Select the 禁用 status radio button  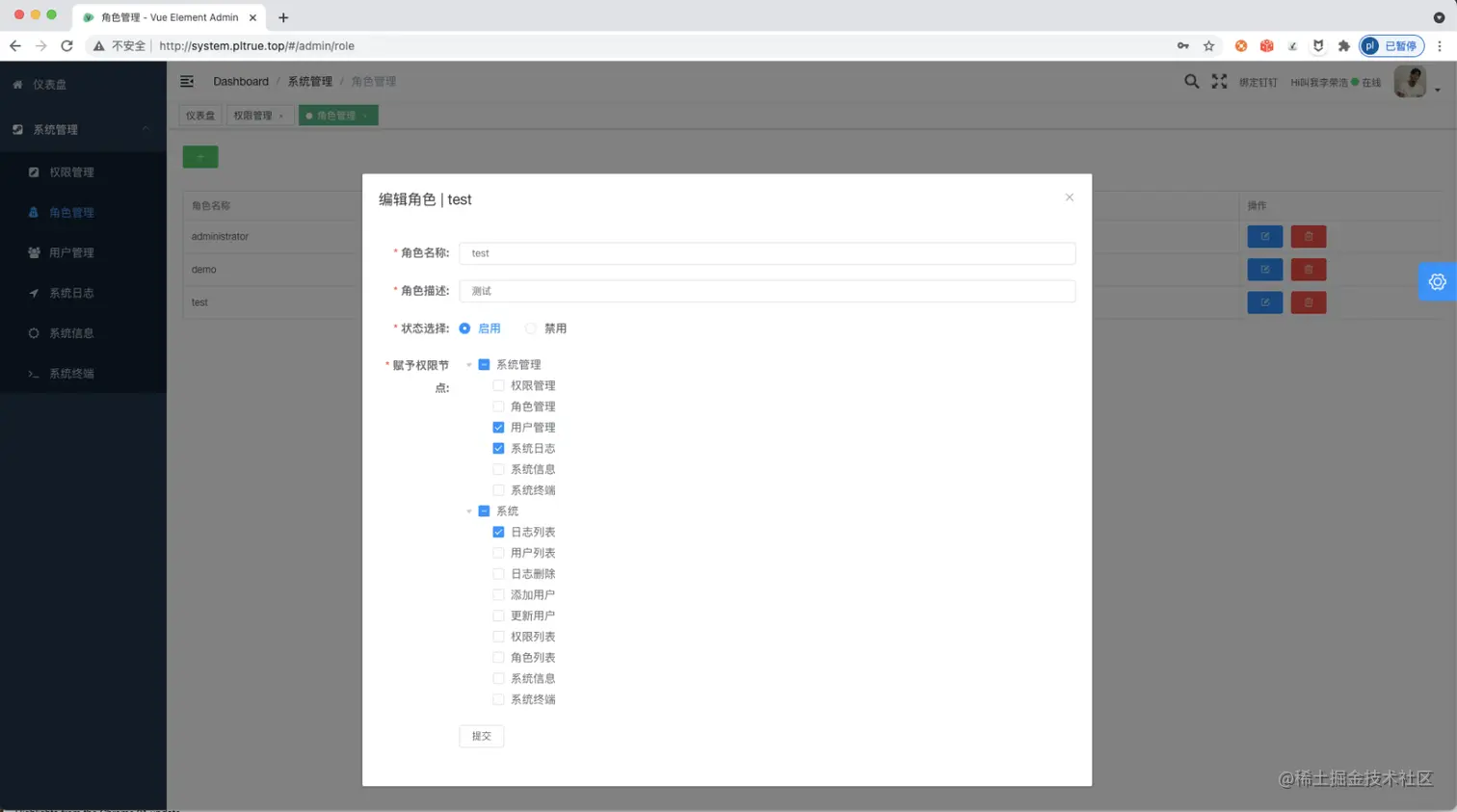click(x=530, y=327)
